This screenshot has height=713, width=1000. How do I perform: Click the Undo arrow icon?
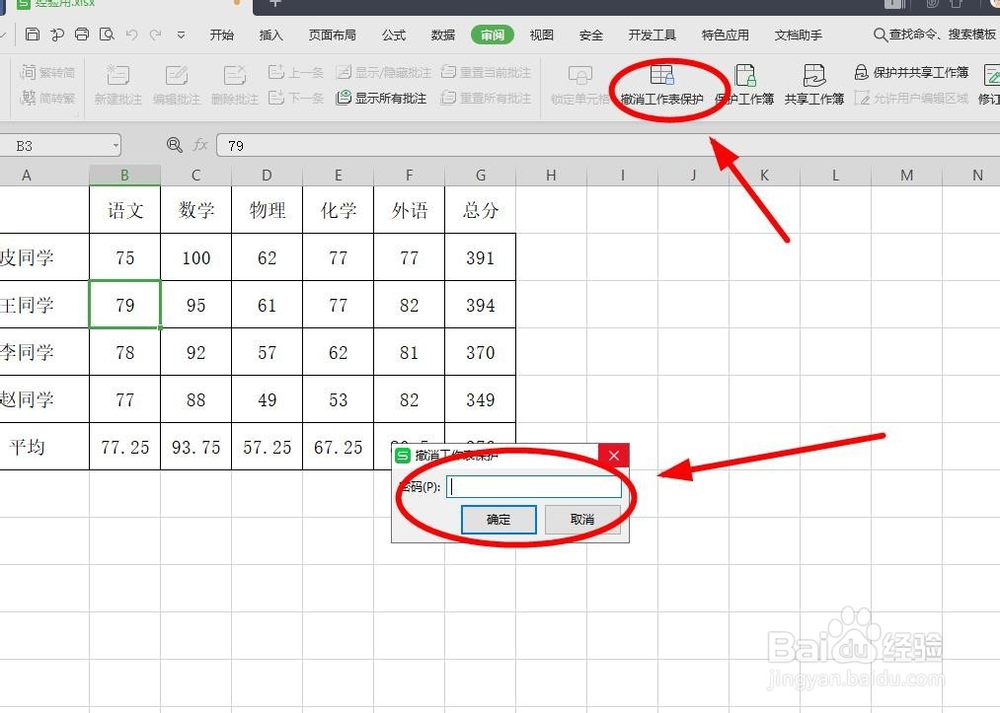pyautogui.click(x=131, y=34)
